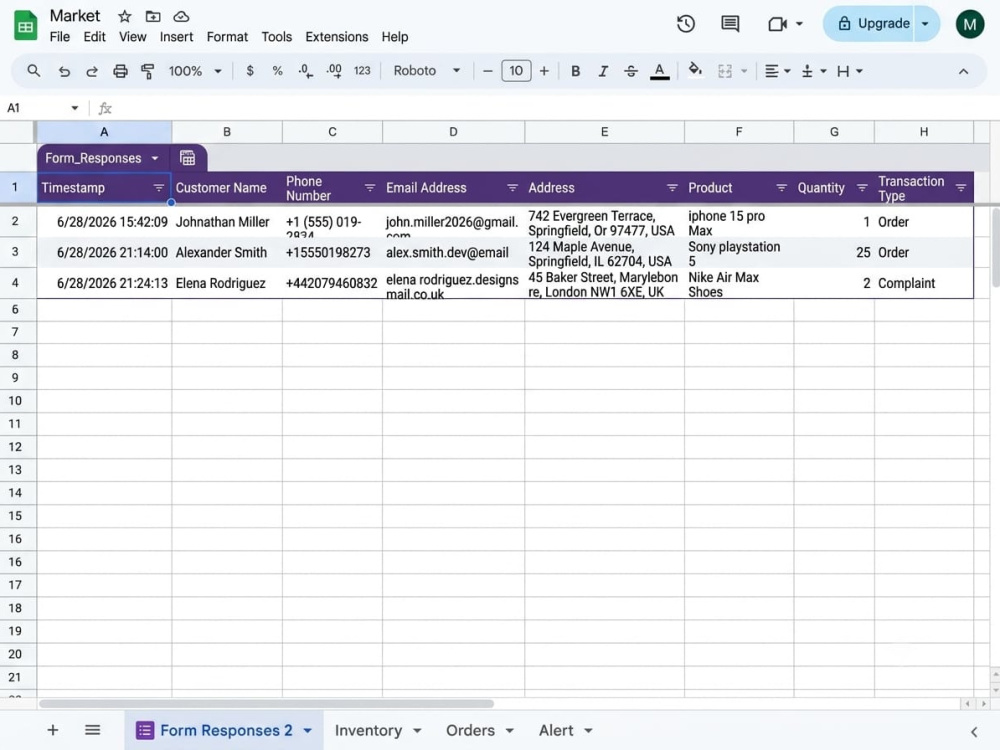
Task: Print the spreadsheet
Action: point(120,71)
